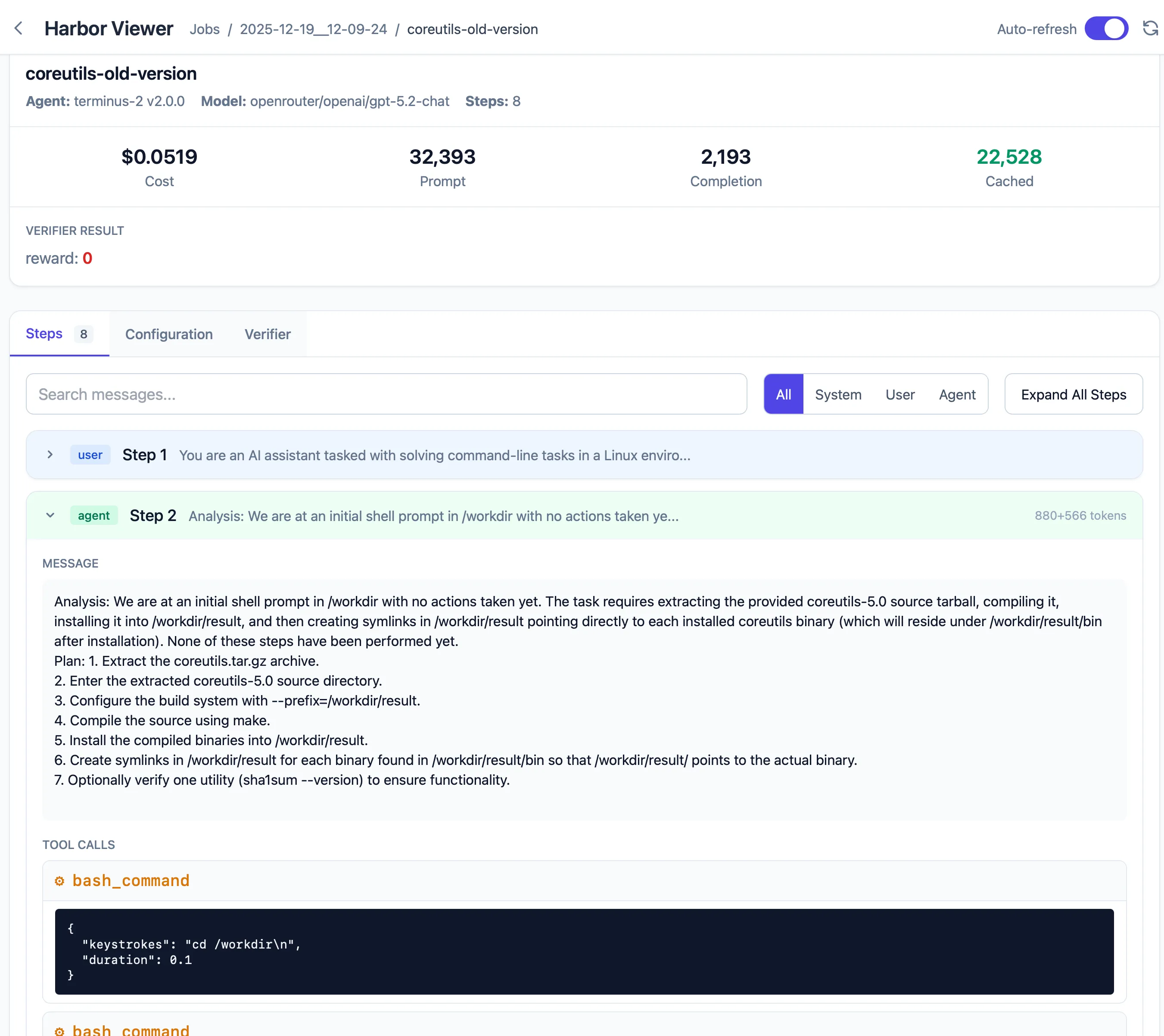Show only User messages

tap(900, 394)
